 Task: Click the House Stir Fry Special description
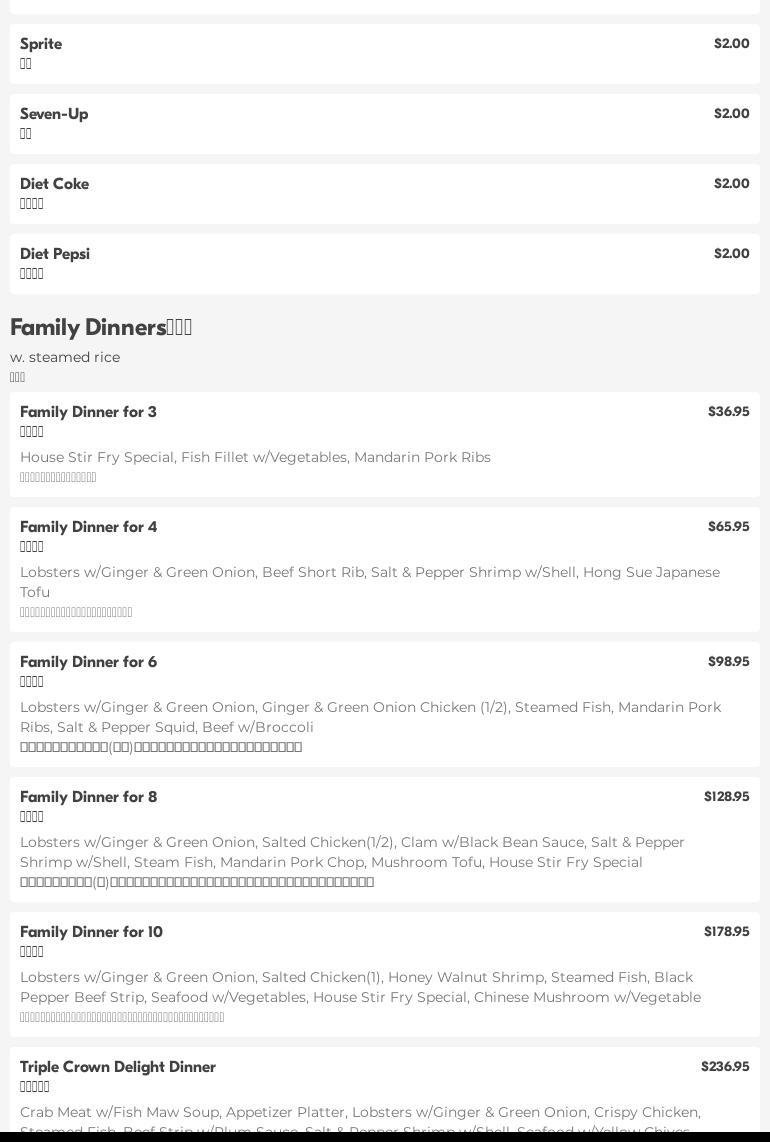(255, 457)
